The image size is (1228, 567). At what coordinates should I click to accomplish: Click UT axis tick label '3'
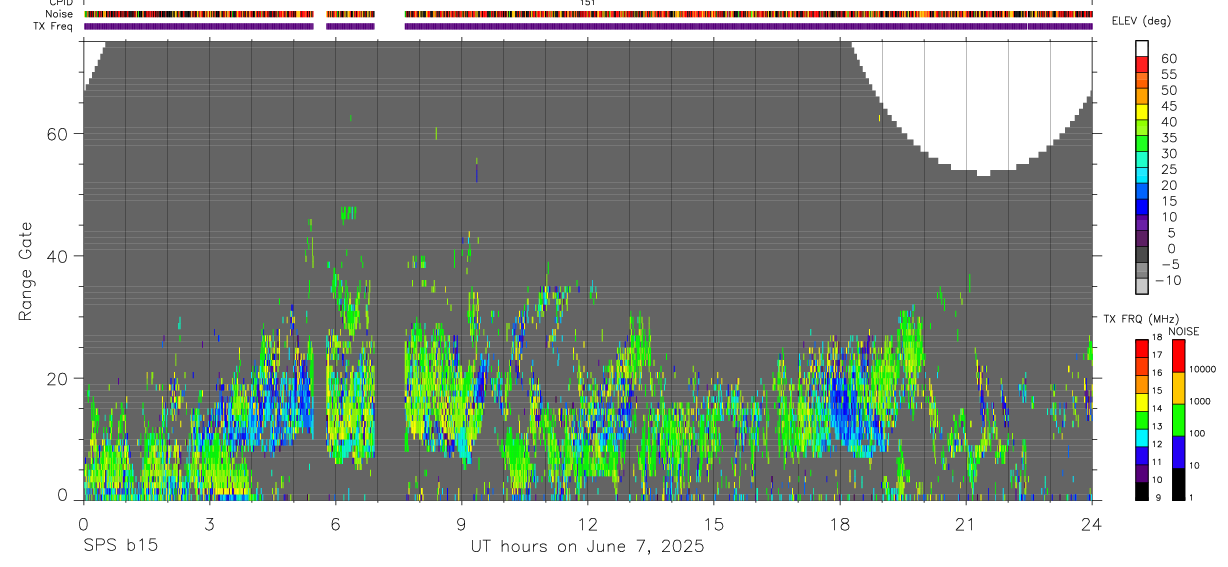[x=209, y=523]
